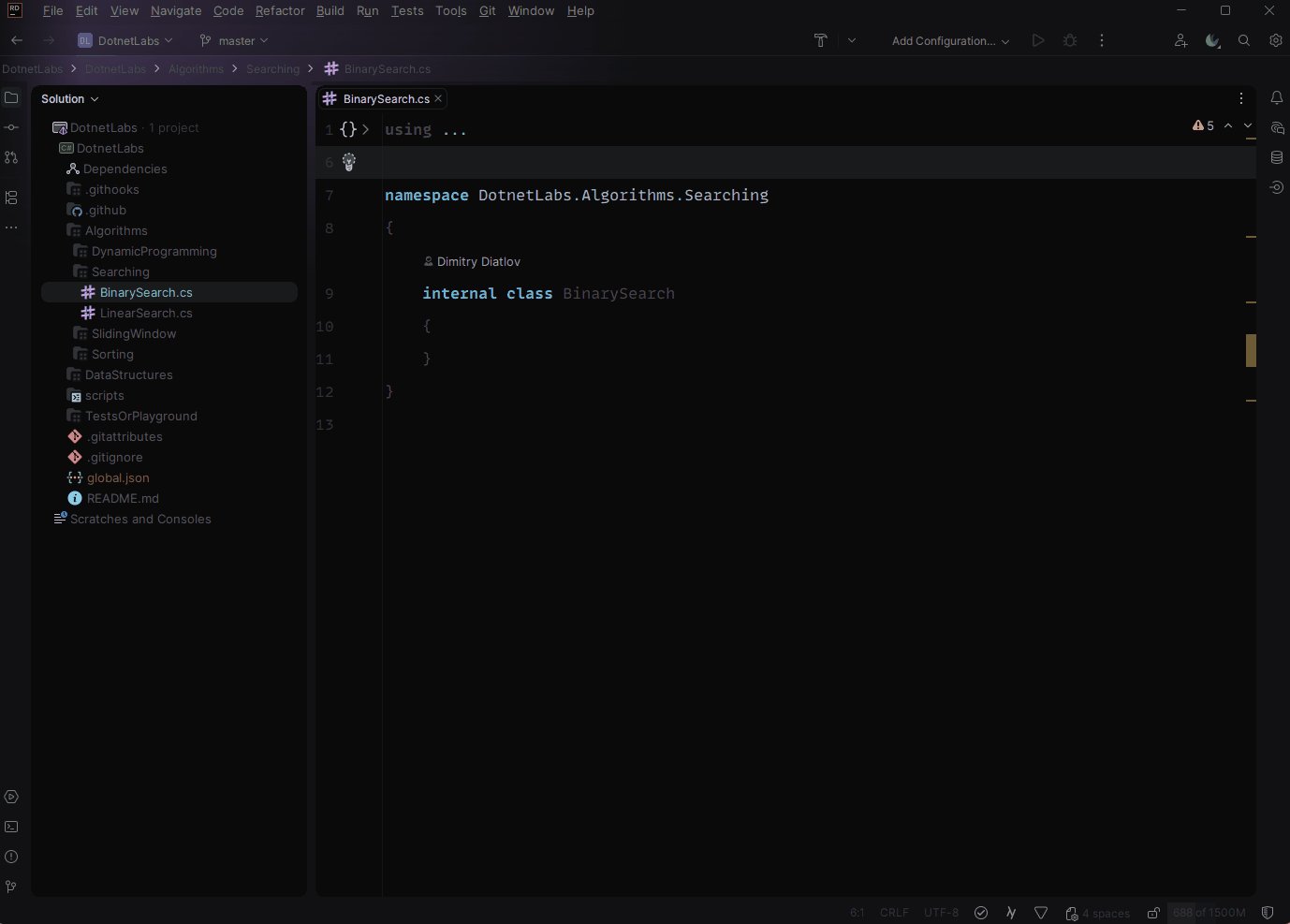Screen dimensions: 1290x924
Task: Click the large yellow marker on error stripe
Action: (x=1251, y=350)
